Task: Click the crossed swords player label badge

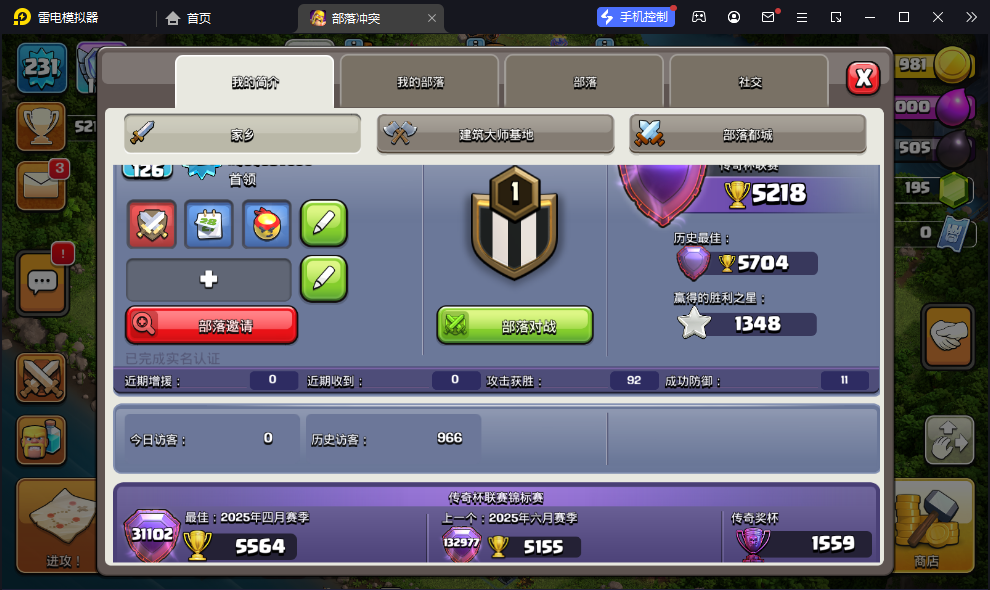Action: click(x=152, y=224)
